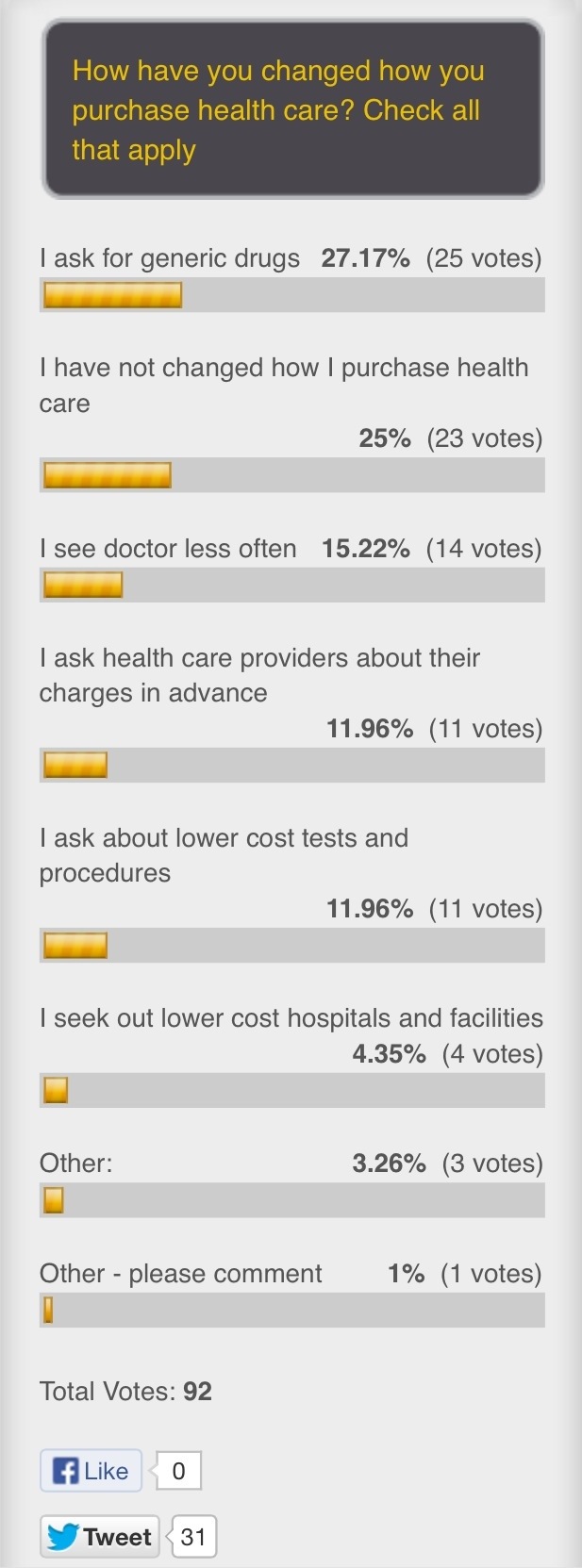Click the 'have not changed' result bar
This screenshot has width=582, height=1568.
click(292, 475)
